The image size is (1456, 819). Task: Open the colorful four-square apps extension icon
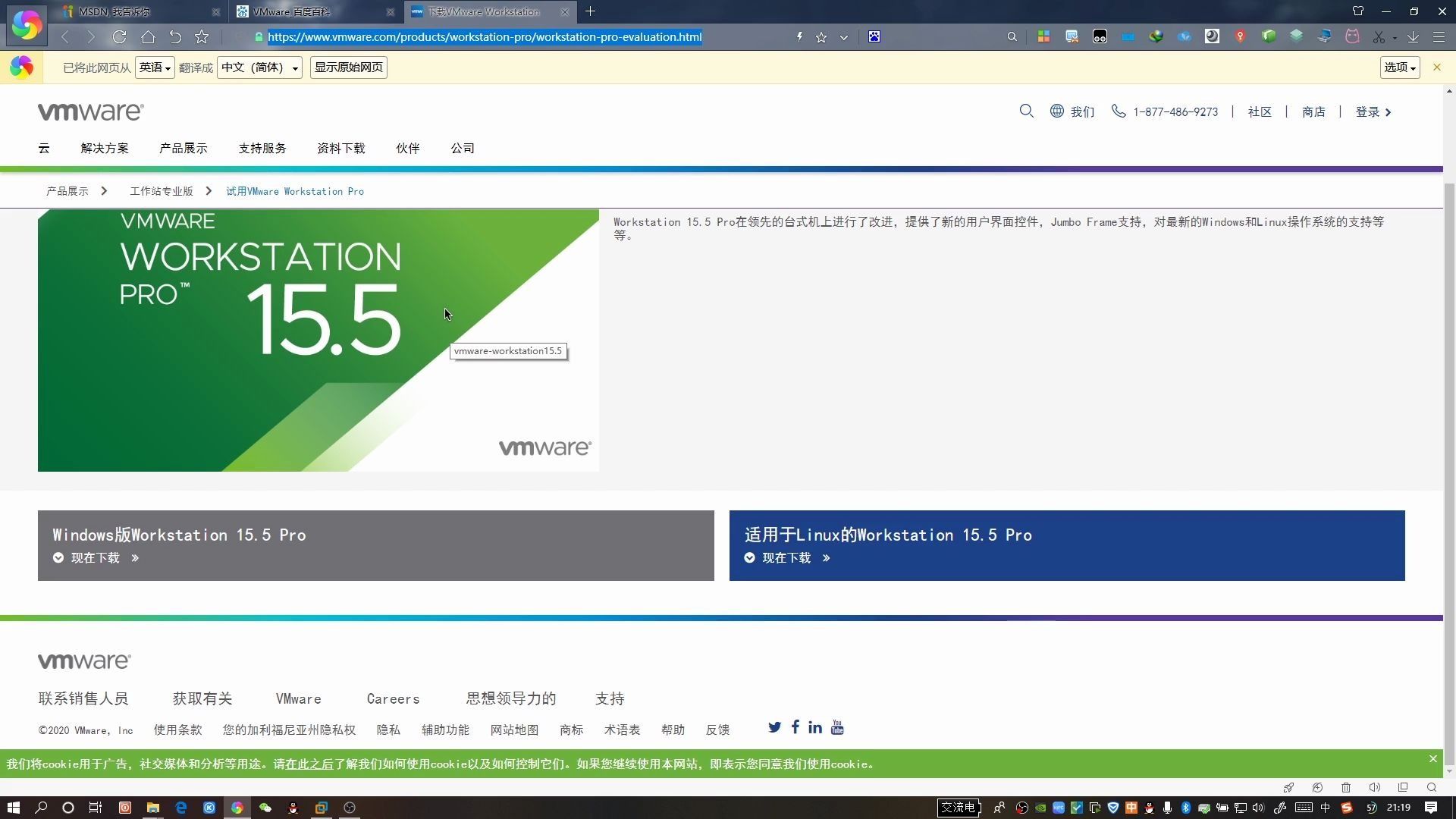click(x=1043, y=36)
